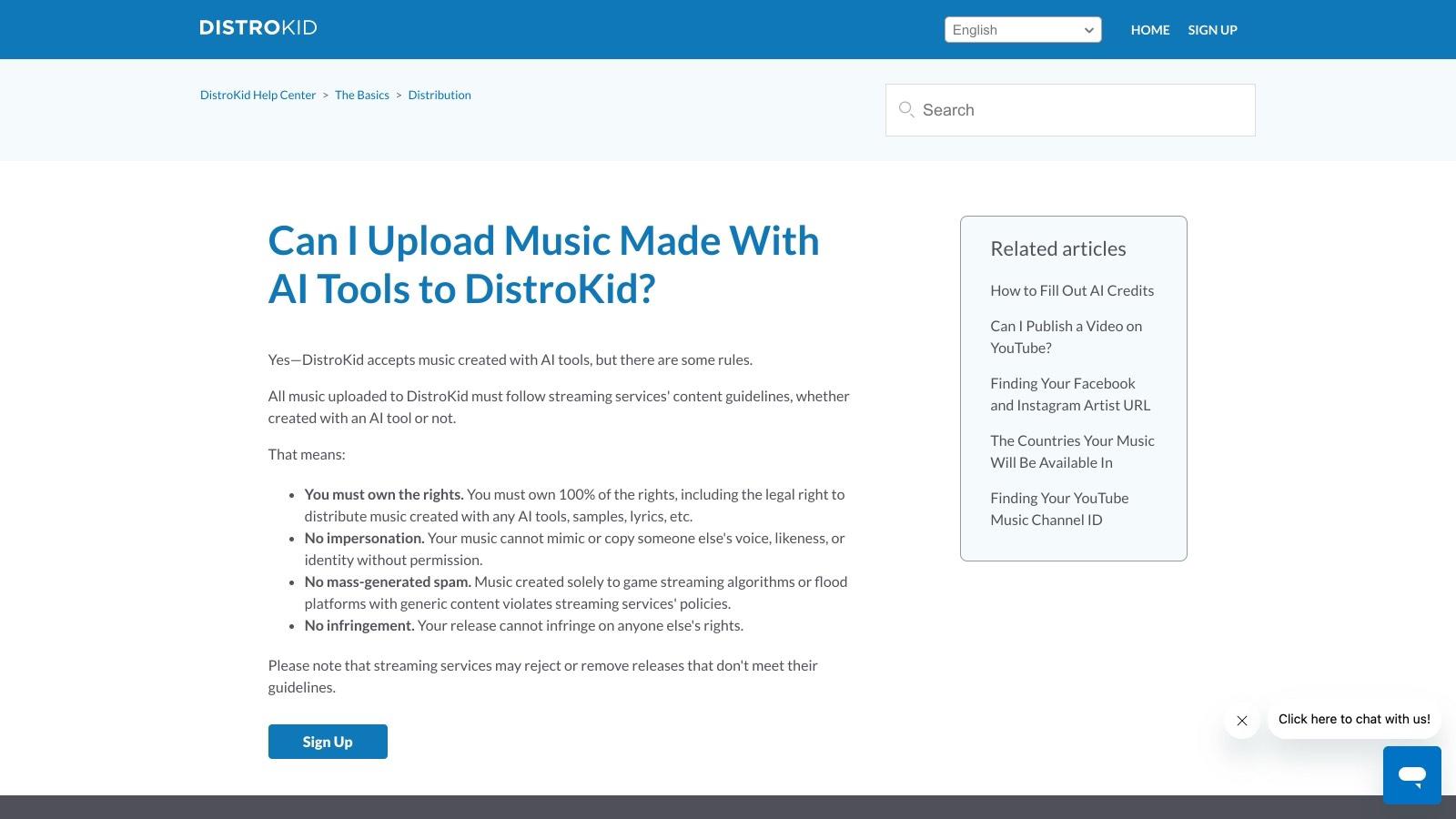Click paragraph starting 'All music uploaded to DistroKid'
This screenshot has height=819, width=1456.
(559, 407)
